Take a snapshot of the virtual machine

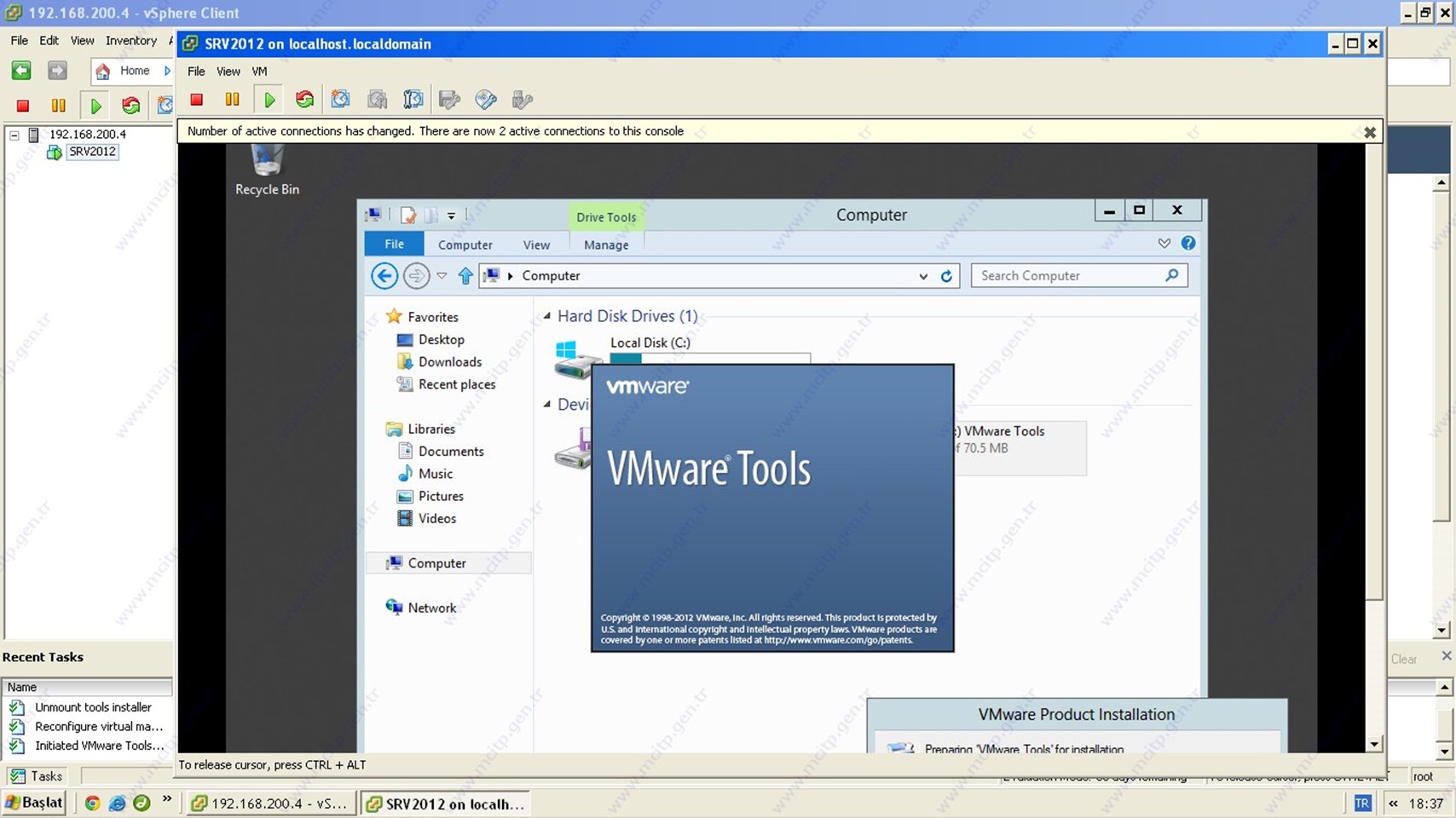(340, 100)
